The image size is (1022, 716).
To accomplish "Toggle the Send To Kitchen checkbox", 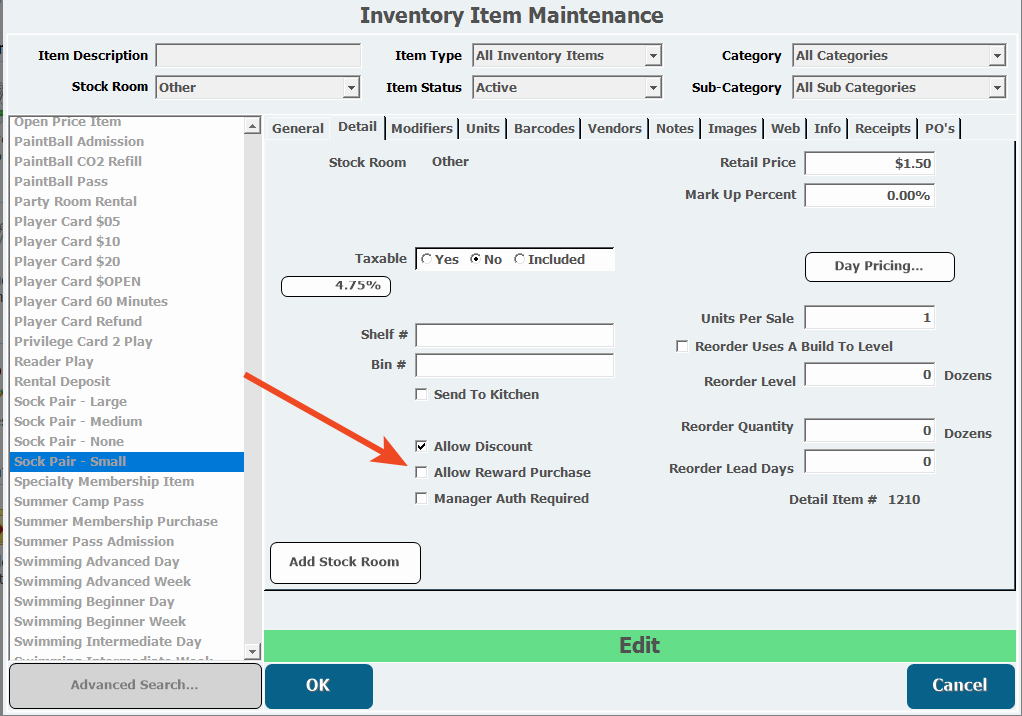I will [x=422, y=395].
